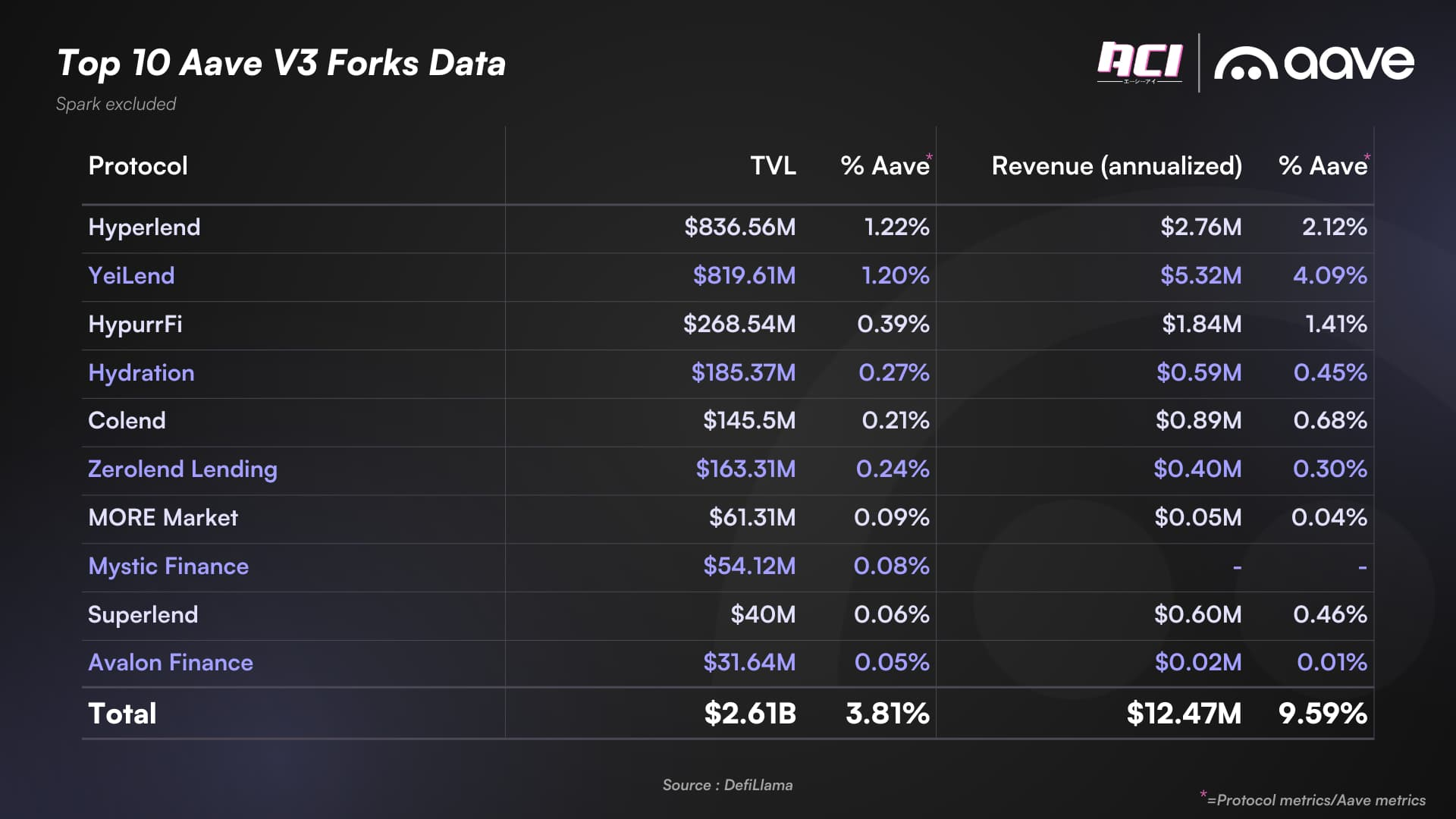This screenshot has height=819, width=1456.
Task: Click the Source : DefiLlama caption
Action: coord(727,785)
